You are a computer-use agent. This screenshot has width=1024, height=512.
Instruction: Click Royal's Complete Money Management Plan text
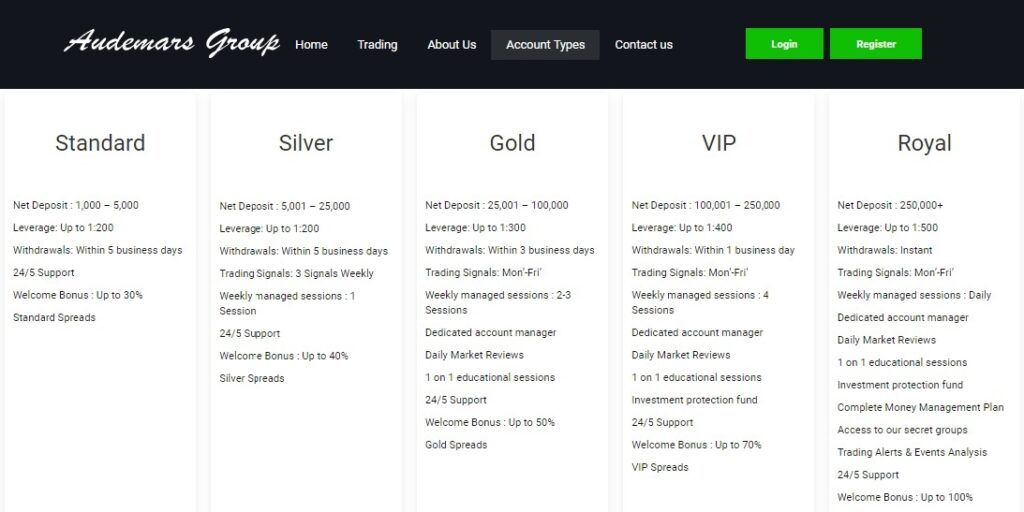tap(921, 408)
